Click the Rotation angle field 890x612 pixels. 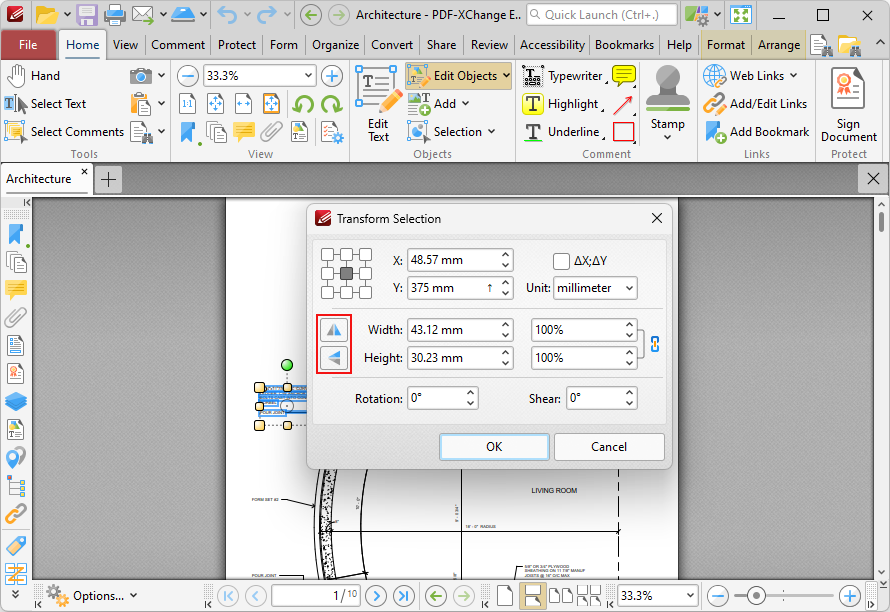[x=436, y=398]
